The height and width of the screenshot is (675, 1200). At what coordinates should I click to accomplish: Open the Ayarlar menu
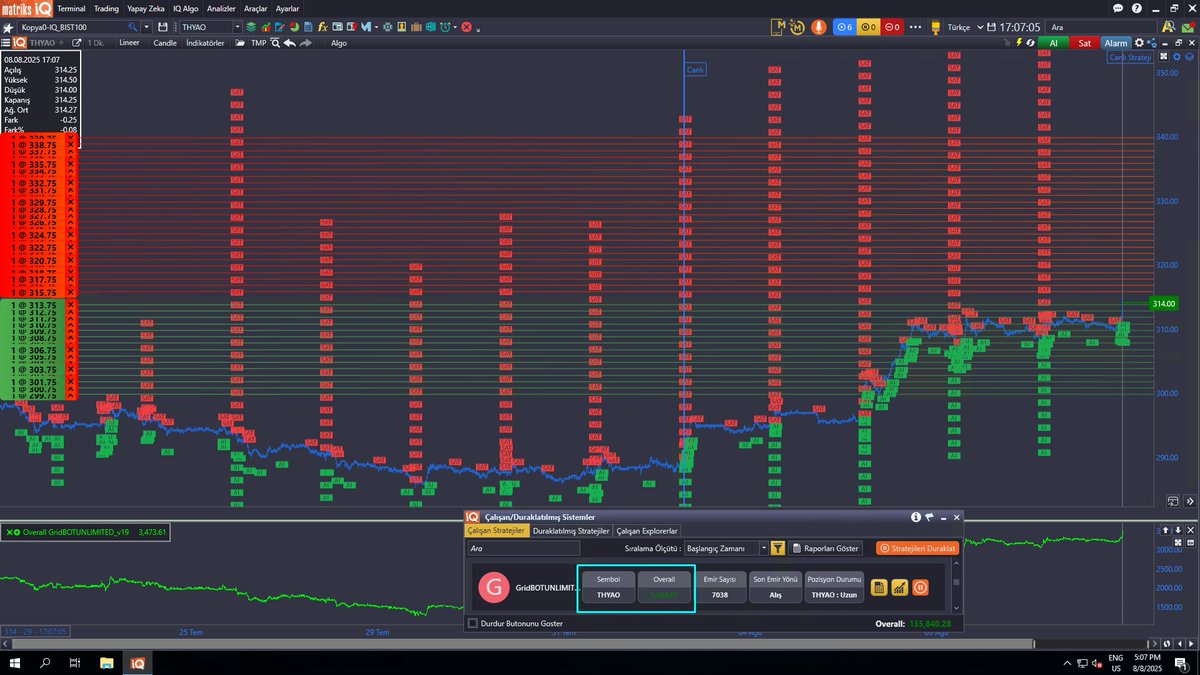pyautogui.click(x=287, y=8)
